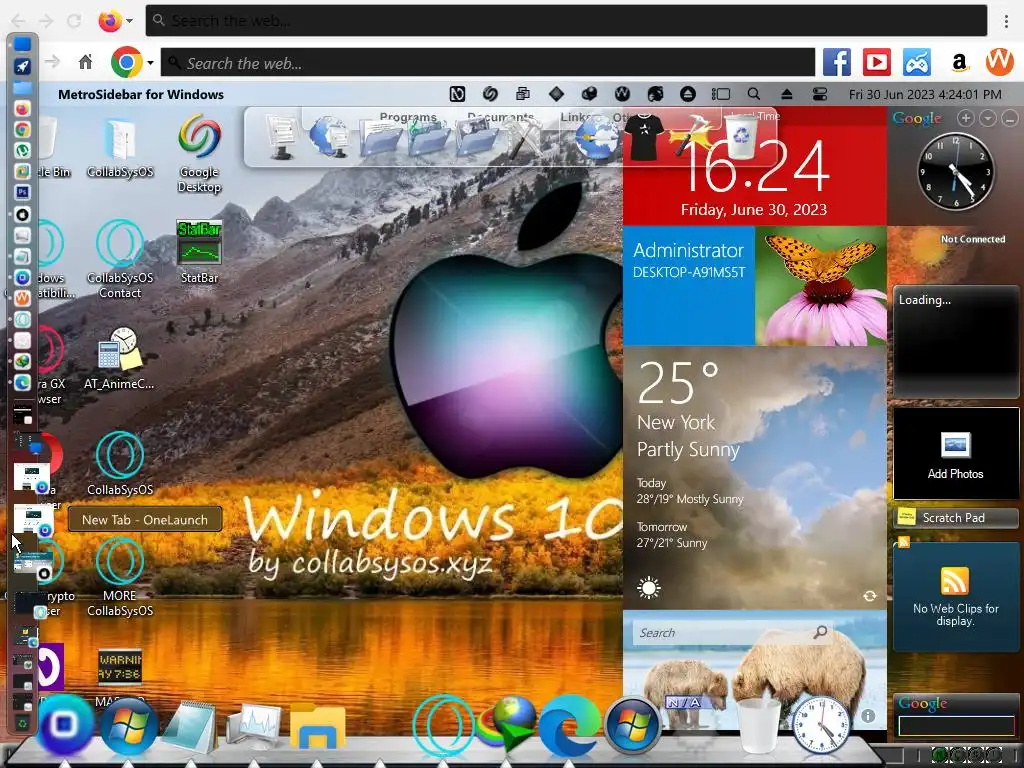Click the date and time in the menu bar

tap(925, 94)
